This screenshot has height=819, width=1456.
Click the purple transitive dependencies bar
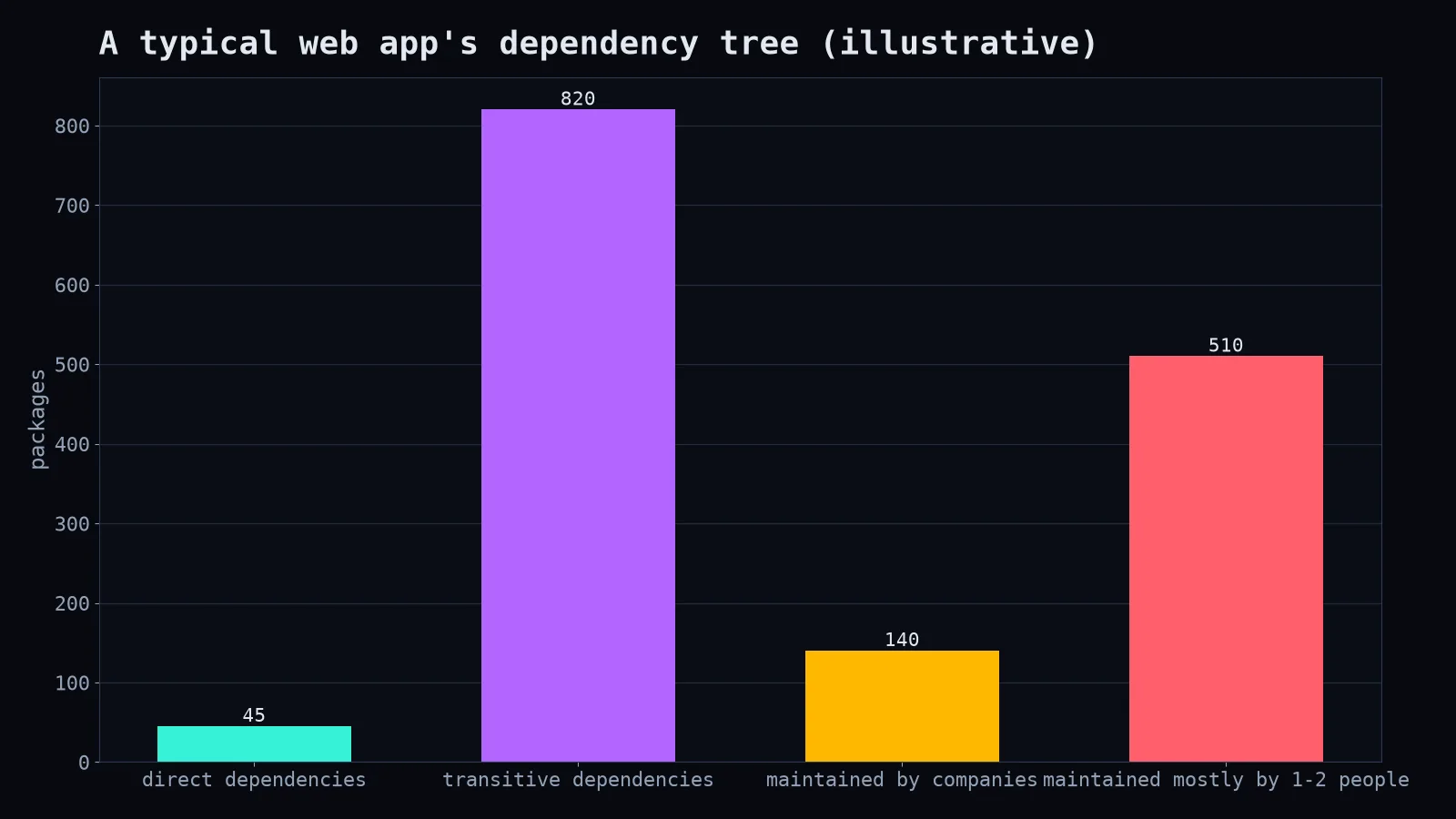tap(578, 435)
